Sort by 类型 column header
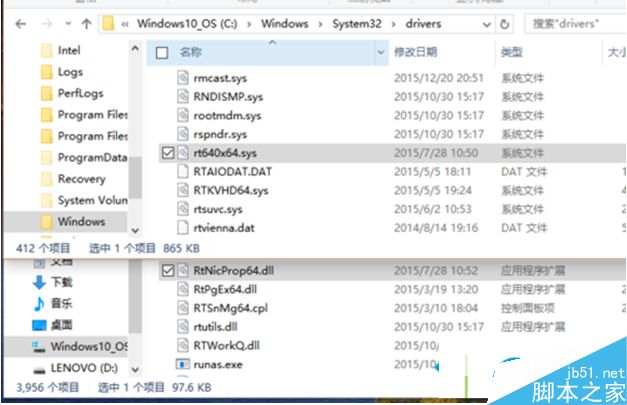627x405 pixels. tap(512, 52)
